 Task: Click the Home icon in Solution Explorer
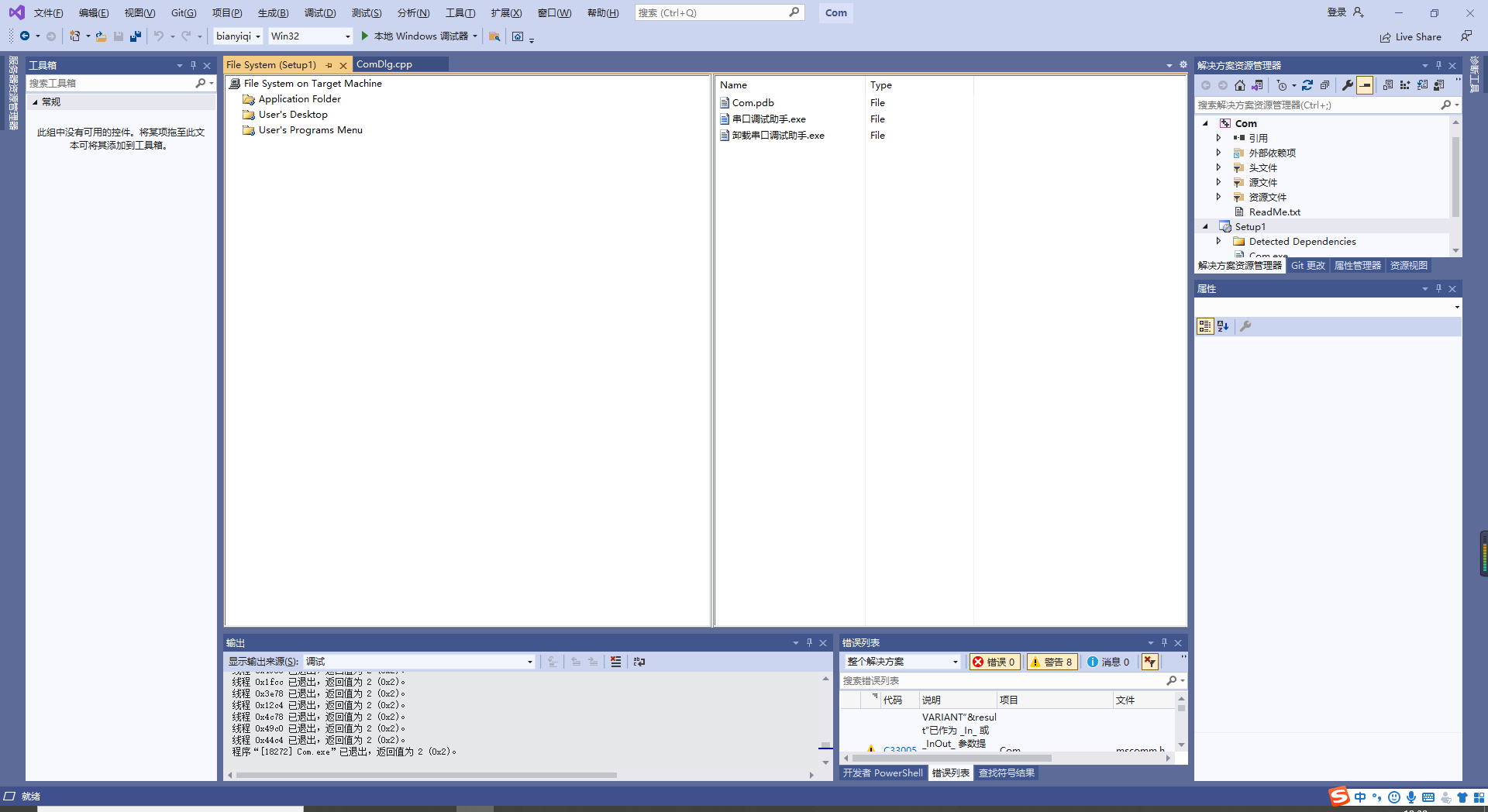[x=1240, y=85]
